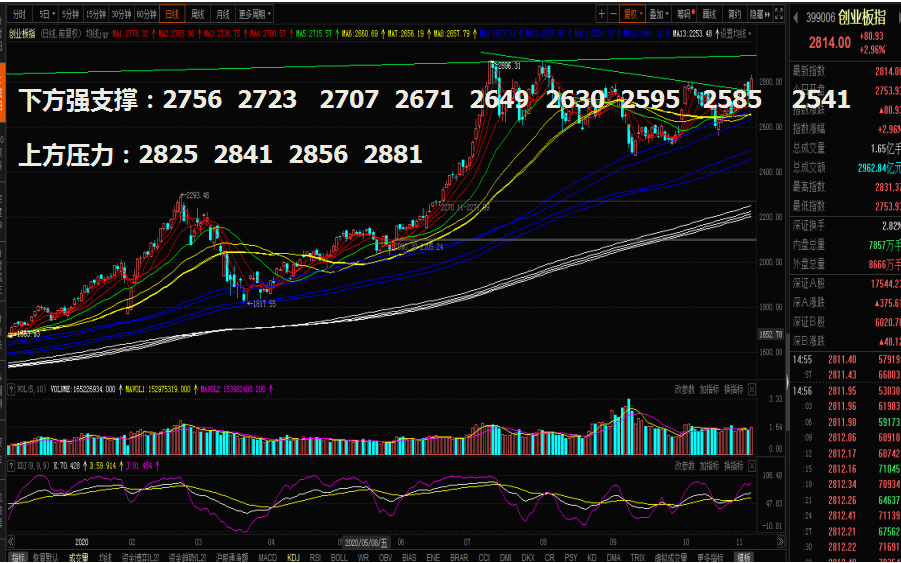Switch to 周线 weekly chart tab
The width and height of the screenshot is (901, 563).
pos(198,14)
